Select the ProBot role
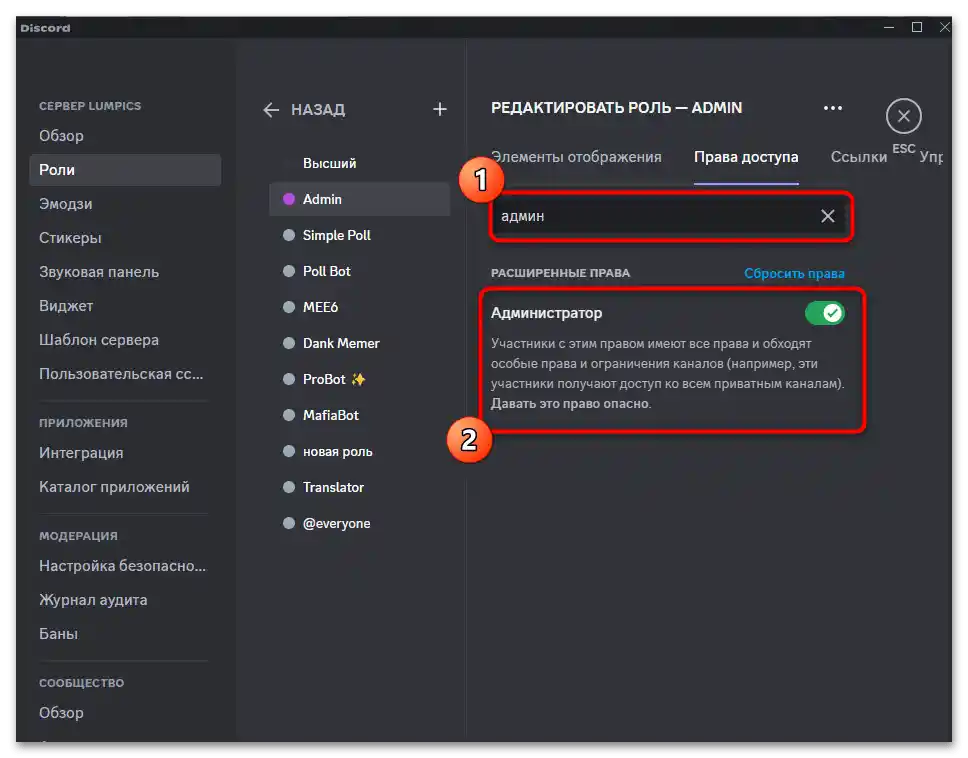Viewport: 968px width, 758px height. (324, 379)
